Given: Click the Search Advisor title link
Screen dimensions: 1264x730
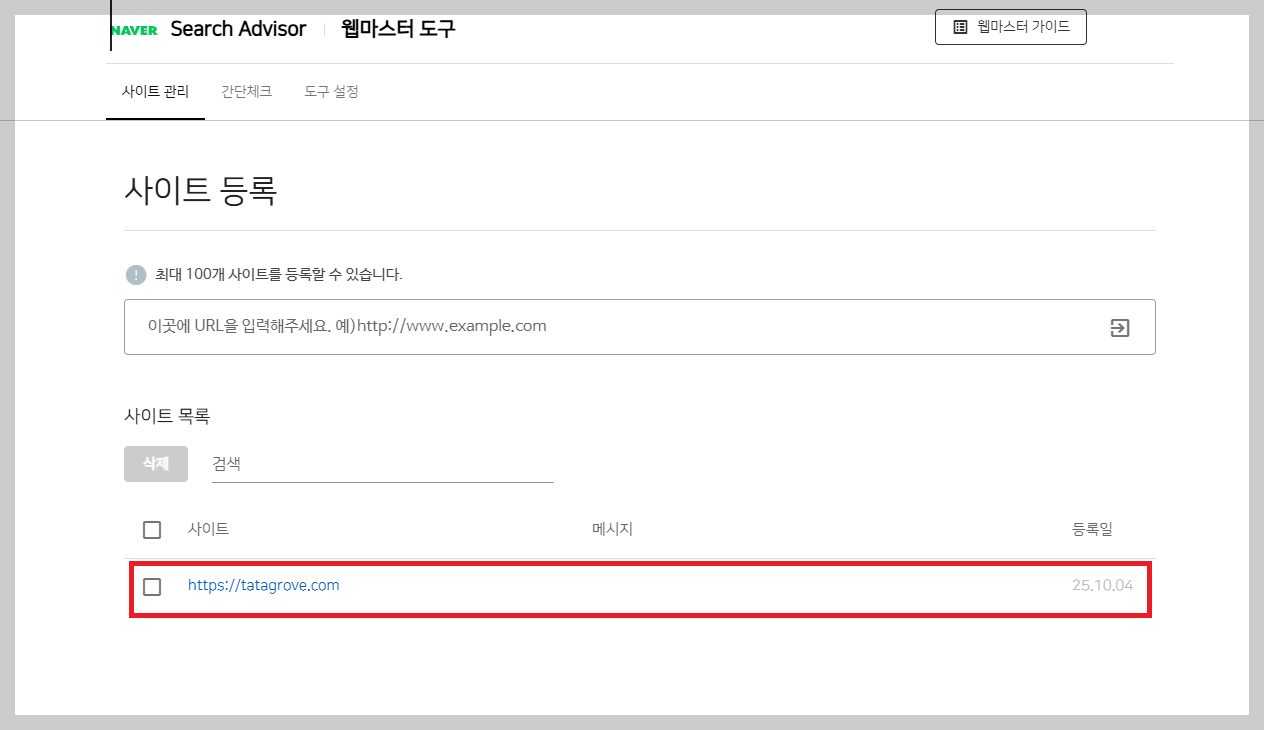Looking at the screenshot, I should pyautogui.click(x=239, y=28).
